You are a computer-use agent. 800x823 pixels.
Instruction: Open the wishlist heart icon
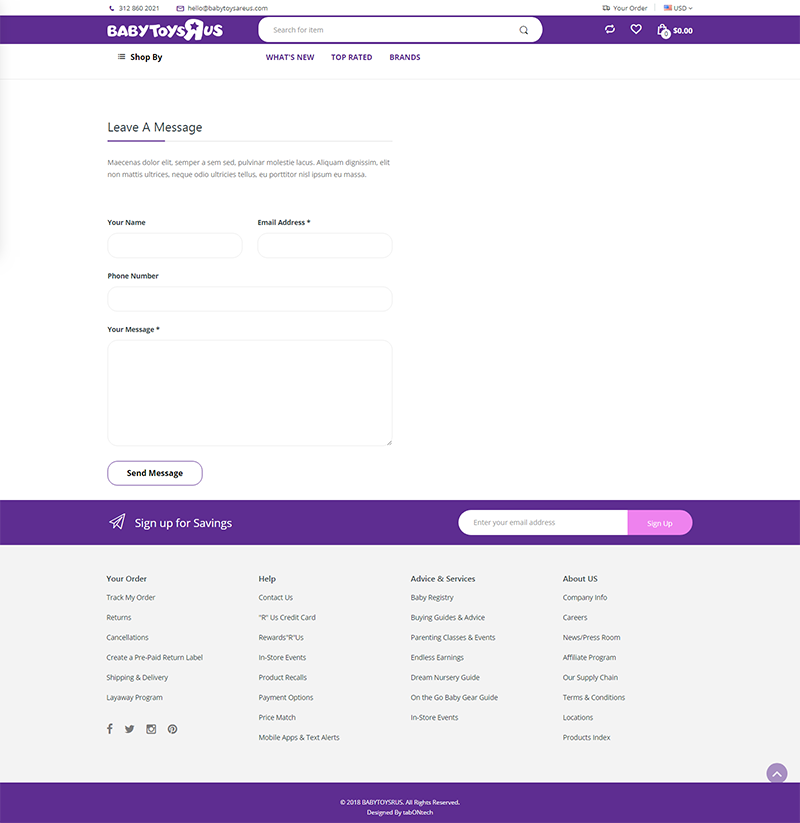pos(636,30)
